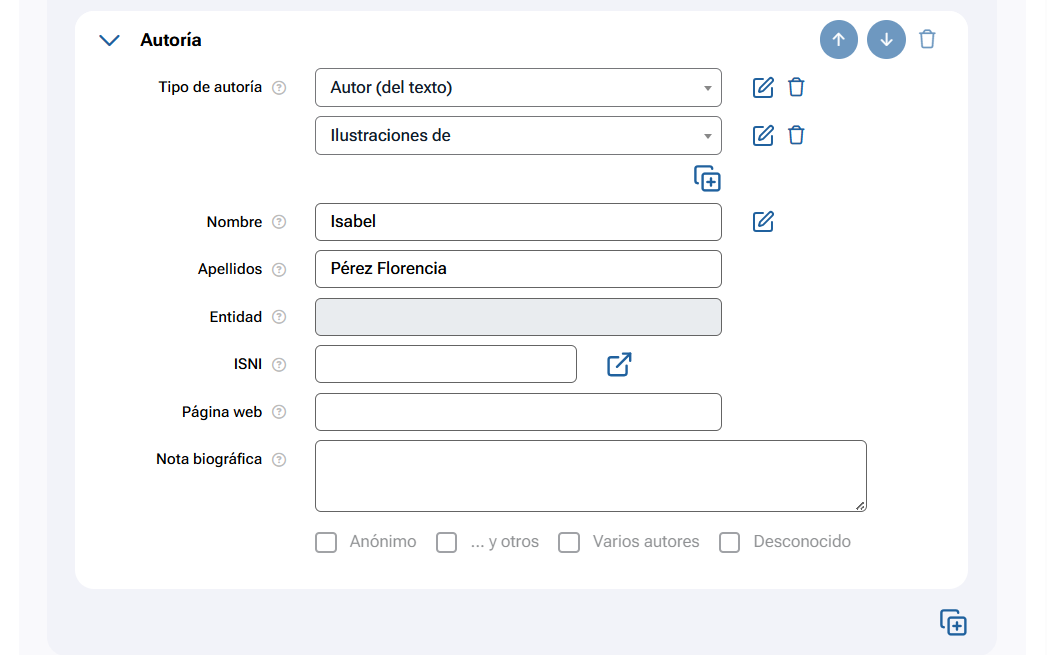The height and width of the screenshot is (655, 1047).
Task: Enable the '... y otros' checkbox
Action: pyautogui.click(x=446, y=542)
